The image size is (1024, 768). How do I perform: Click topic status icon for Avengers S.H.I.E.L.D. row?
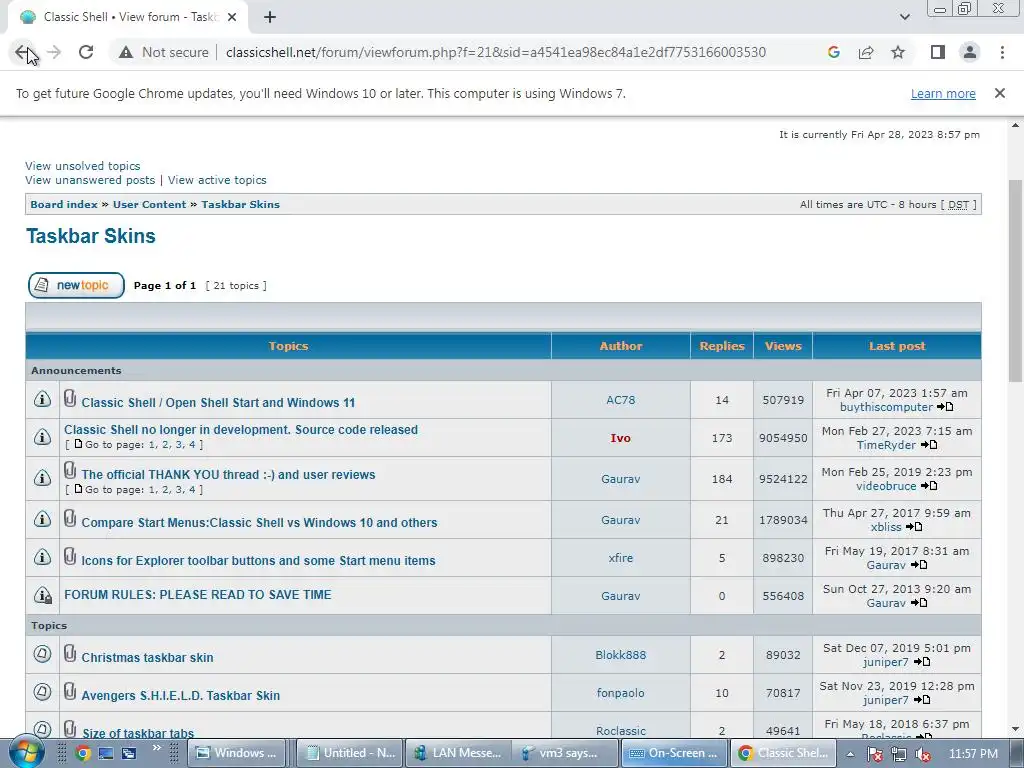[42, 691]
